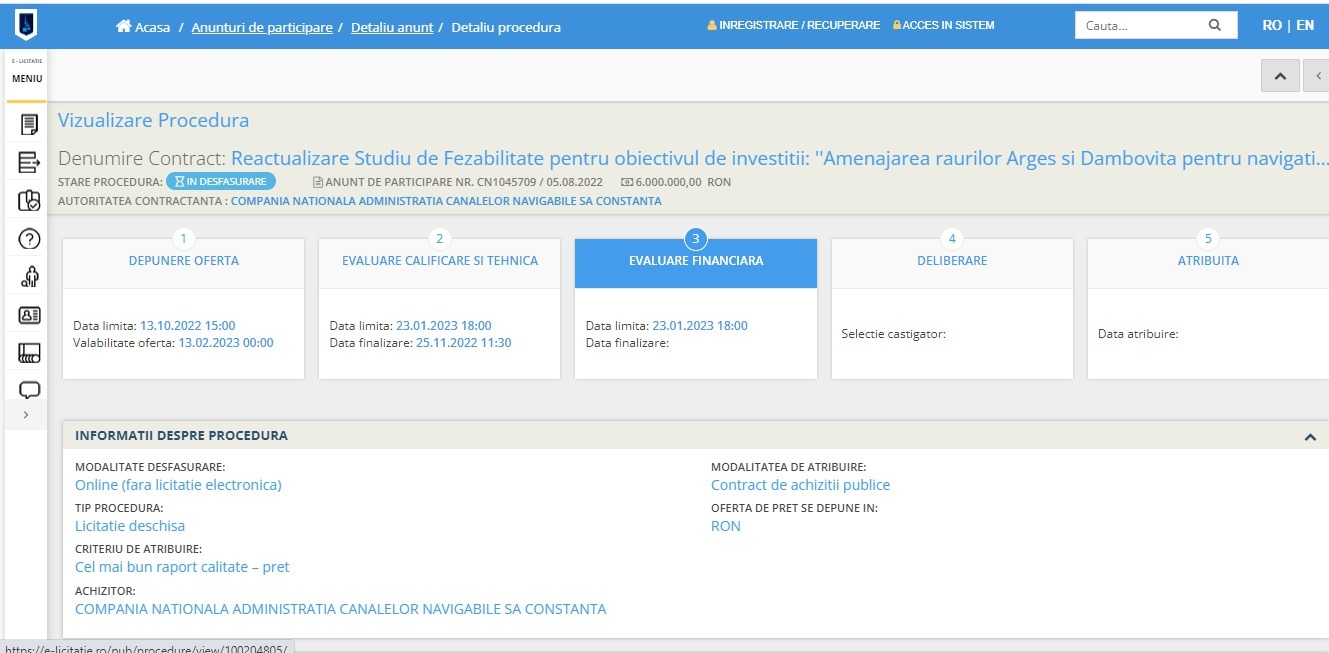Click the padlock icon for system access
This screenshot has width=1329, height=653.
click(x=896, y=26)
